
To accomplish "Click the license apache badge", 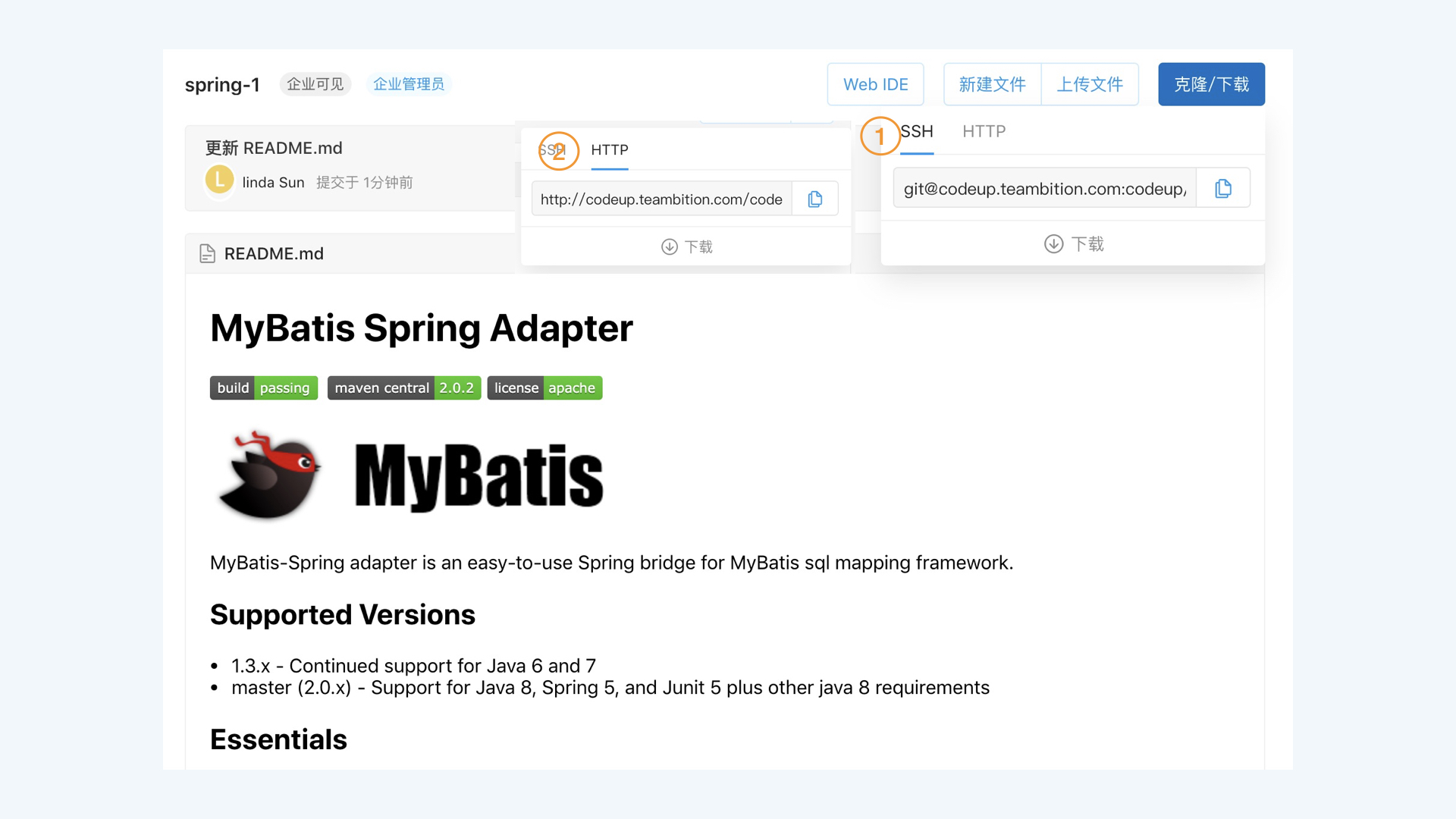I will tap(544, 388).
